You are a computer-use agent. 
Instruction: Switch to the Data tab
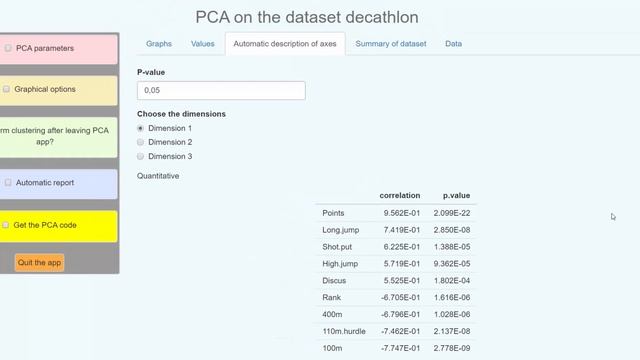click(453, 44)
